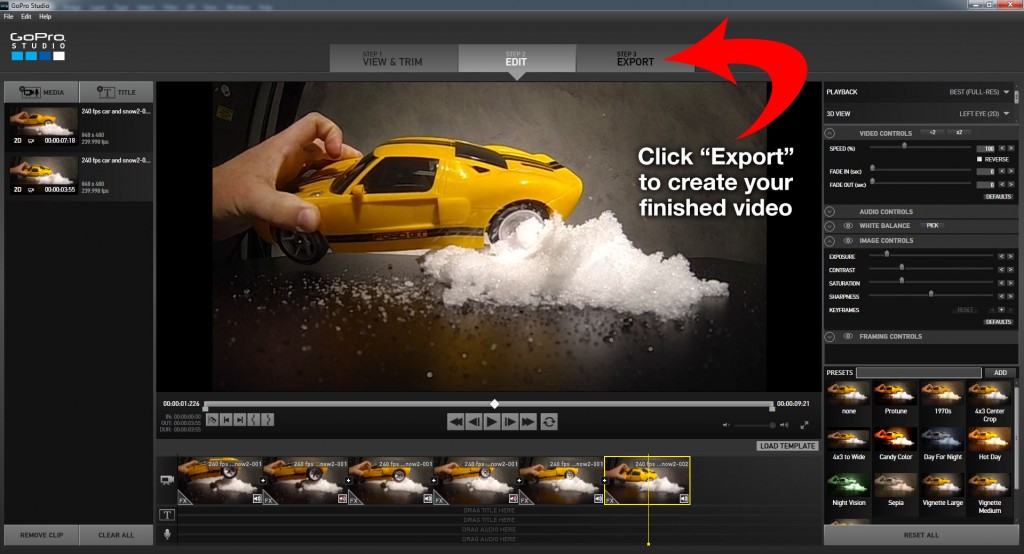
Task: Click the Speed slider handle
Action: point(904,146)
